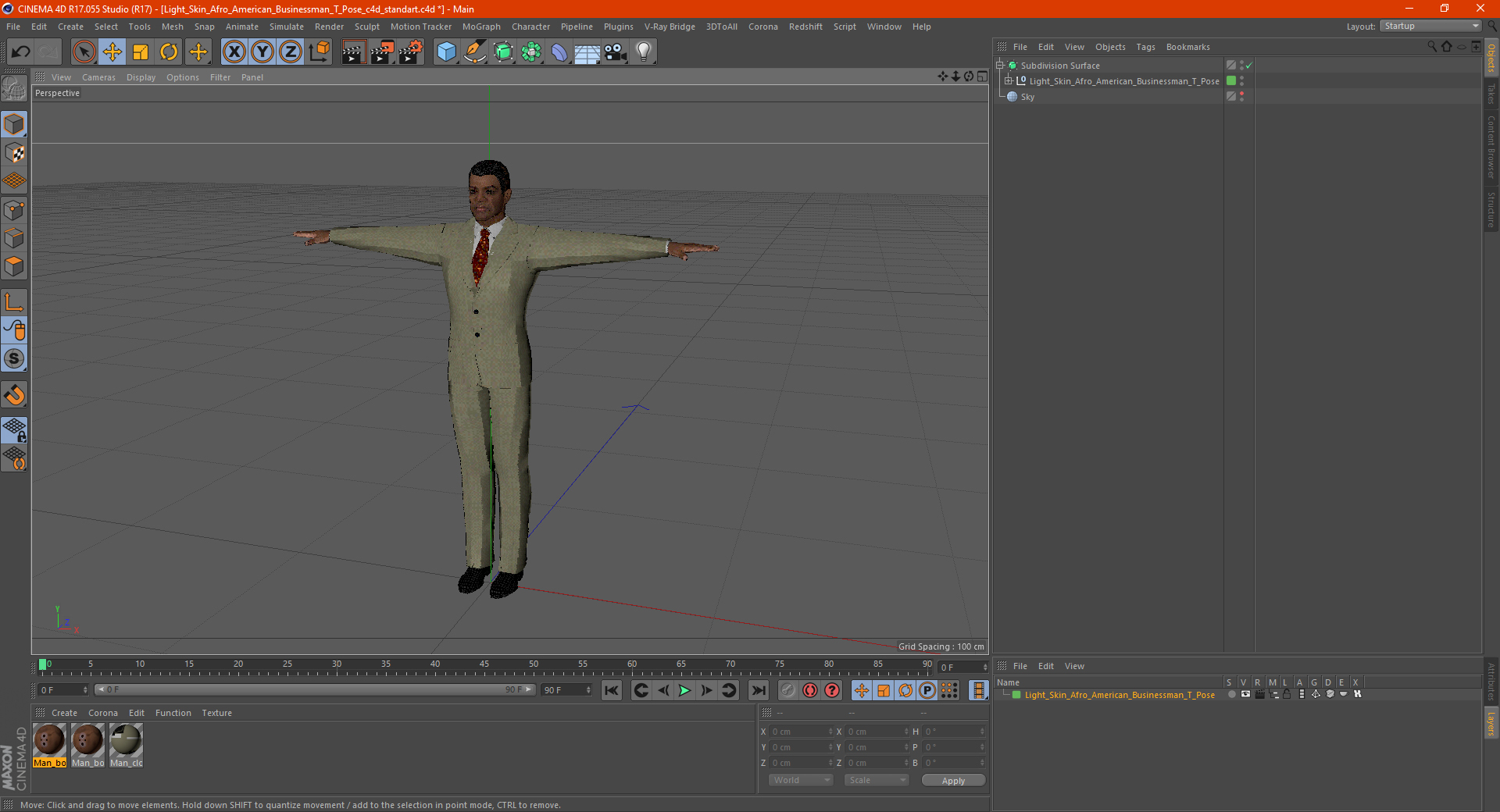This screenshot has height=812, width=1500.
Task: Click the timeline preview range slider
Action: click(315, 689)
